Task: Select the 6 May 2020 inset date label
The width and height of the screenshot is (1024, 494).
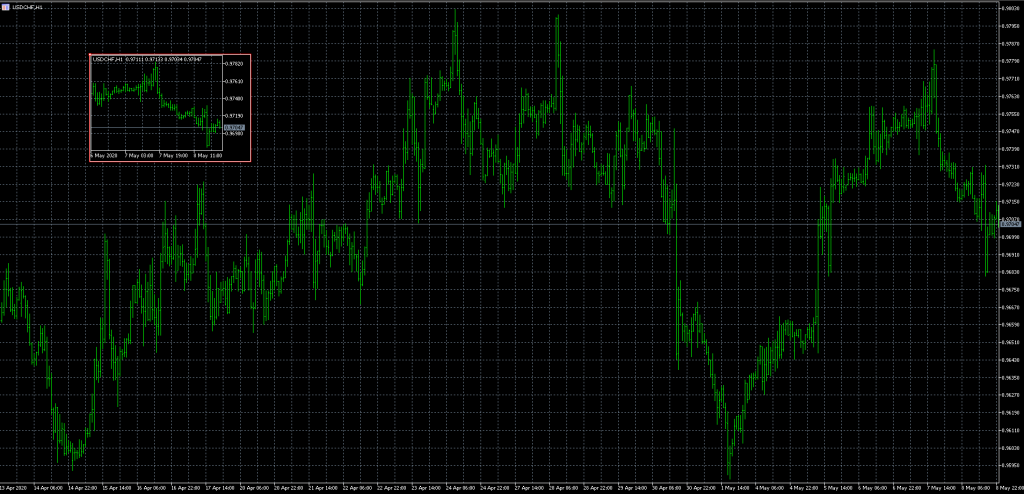Action: pyautogui.click(x=104, y=156)
